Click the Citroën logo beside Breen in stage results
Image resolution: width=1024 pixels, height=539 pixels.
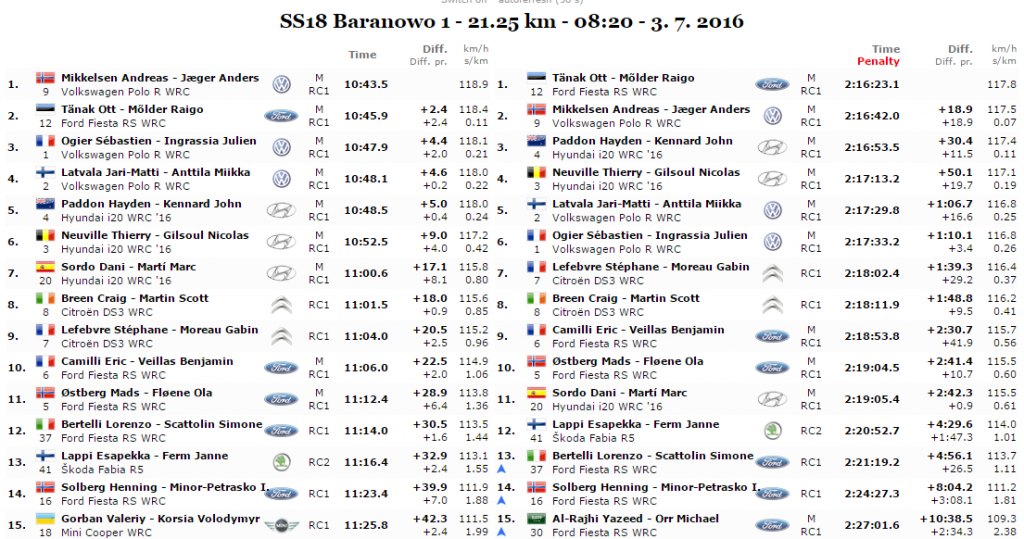point(281,304)
